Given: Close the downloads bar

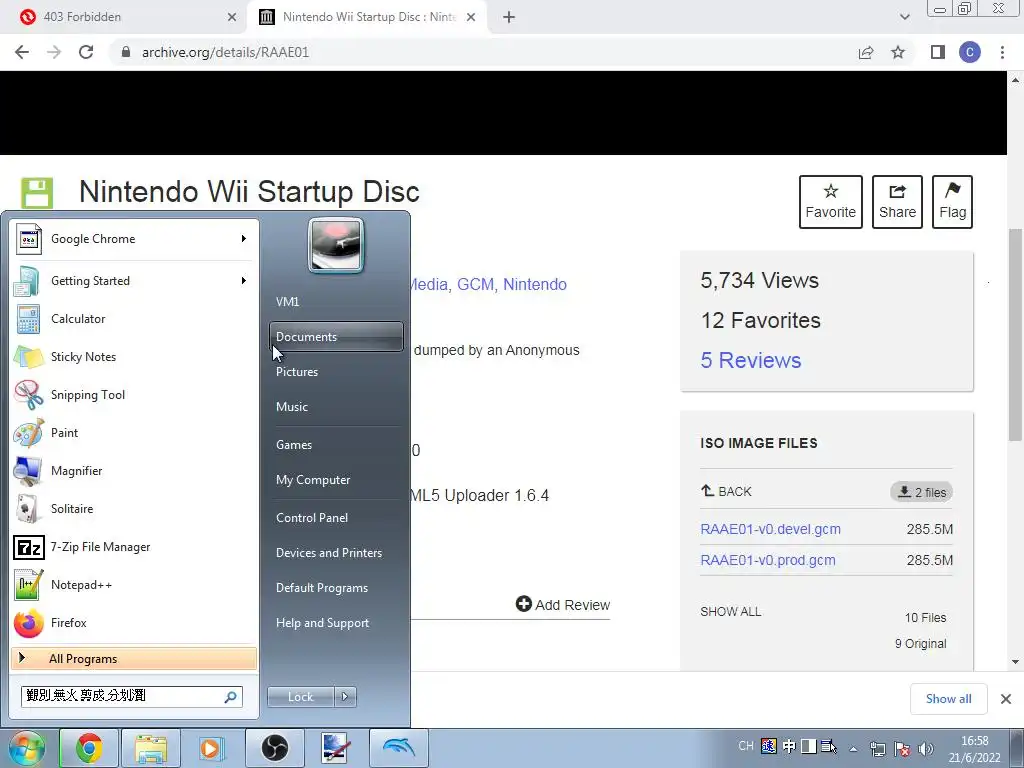Looking at the screenshot, I should click(x=1006, y=699).
